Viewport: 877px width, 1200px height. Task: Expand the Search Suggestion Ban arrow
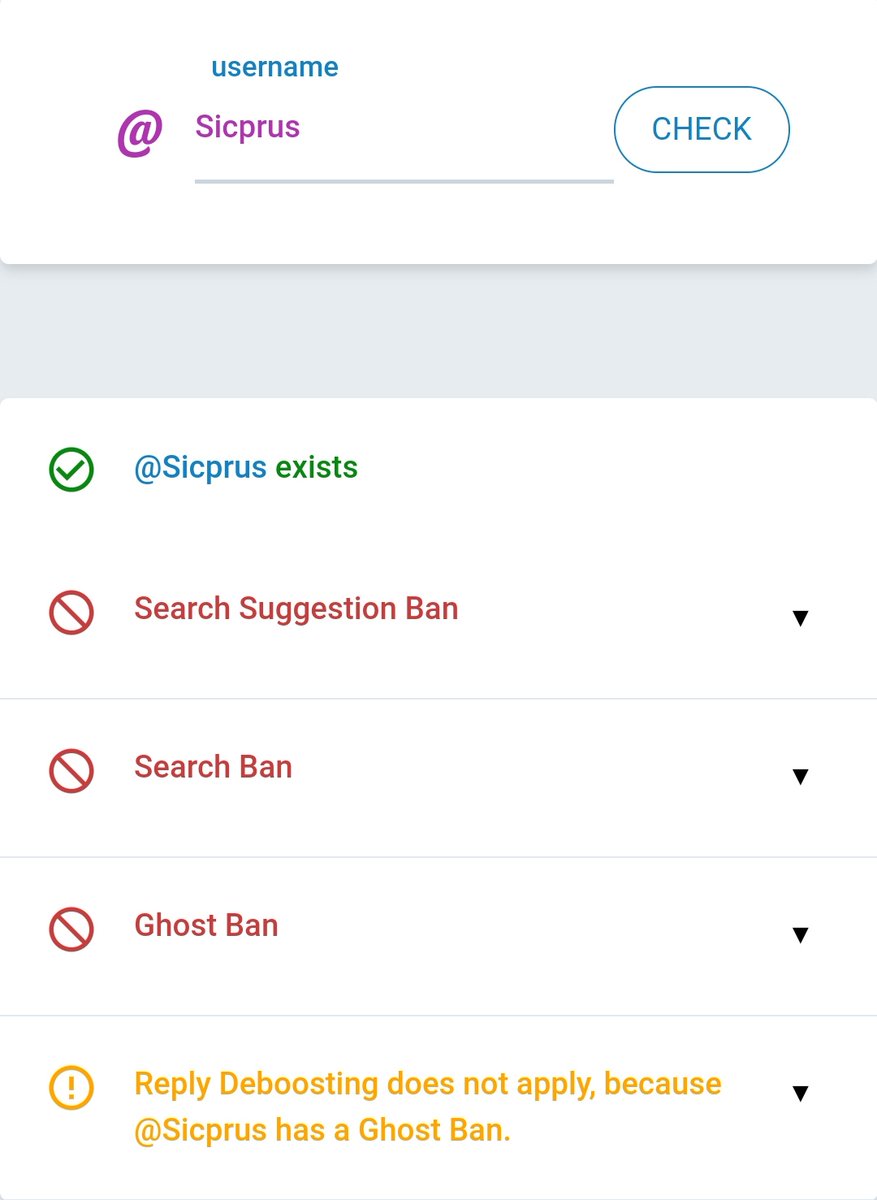[799, 618]
